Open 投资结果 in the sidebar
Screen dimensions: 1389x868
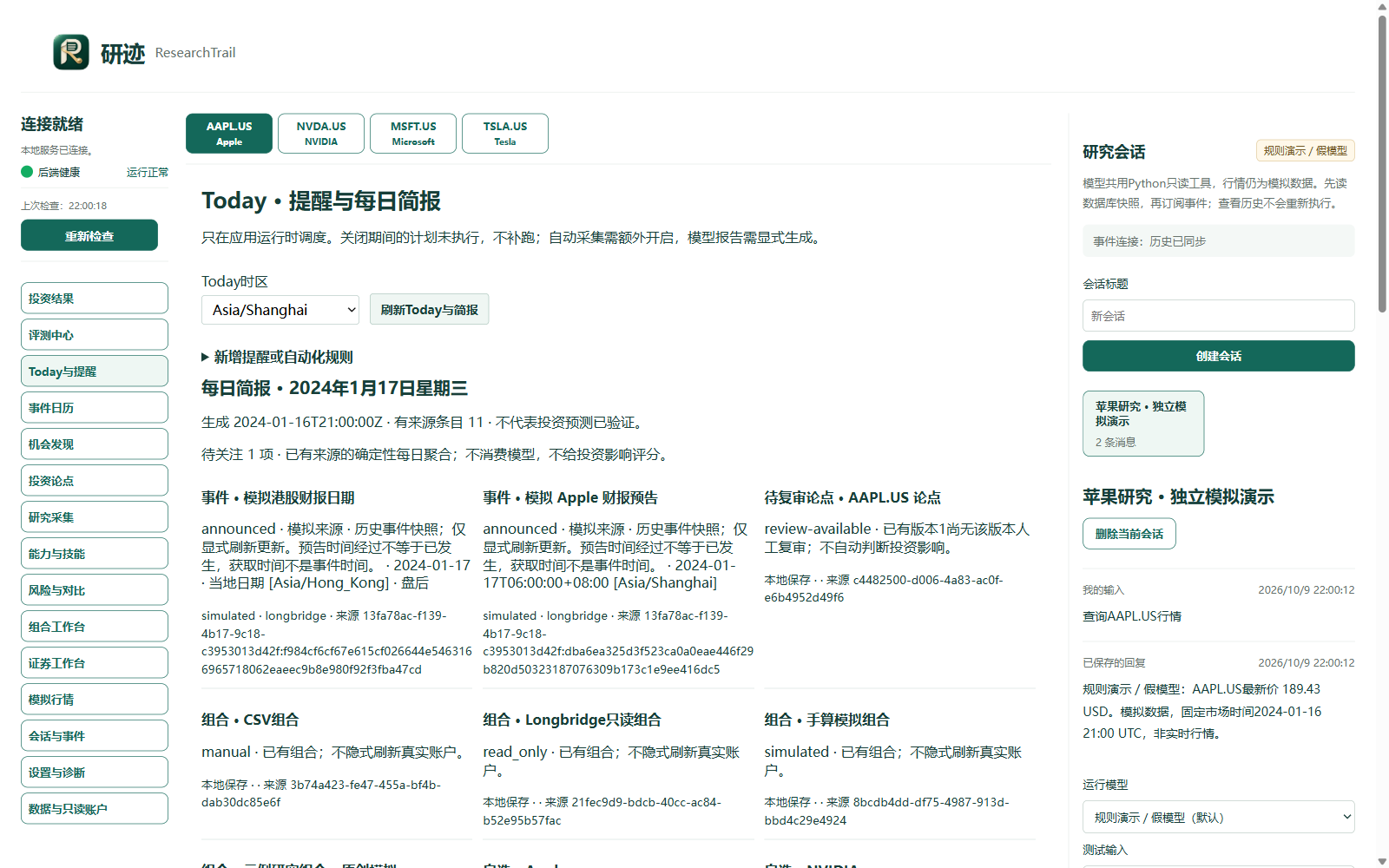pos(95,298)
